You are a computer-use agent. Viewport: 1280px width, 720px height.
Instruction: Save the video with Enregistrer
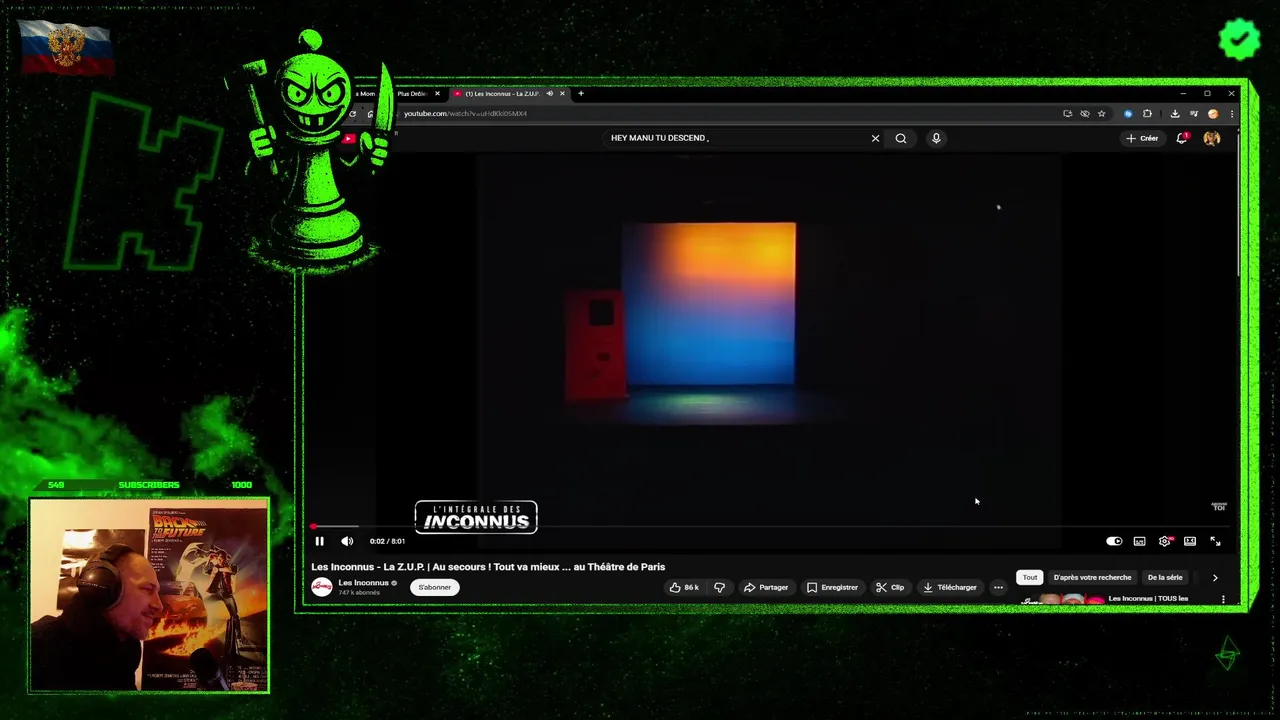click(x=832, y=587)
